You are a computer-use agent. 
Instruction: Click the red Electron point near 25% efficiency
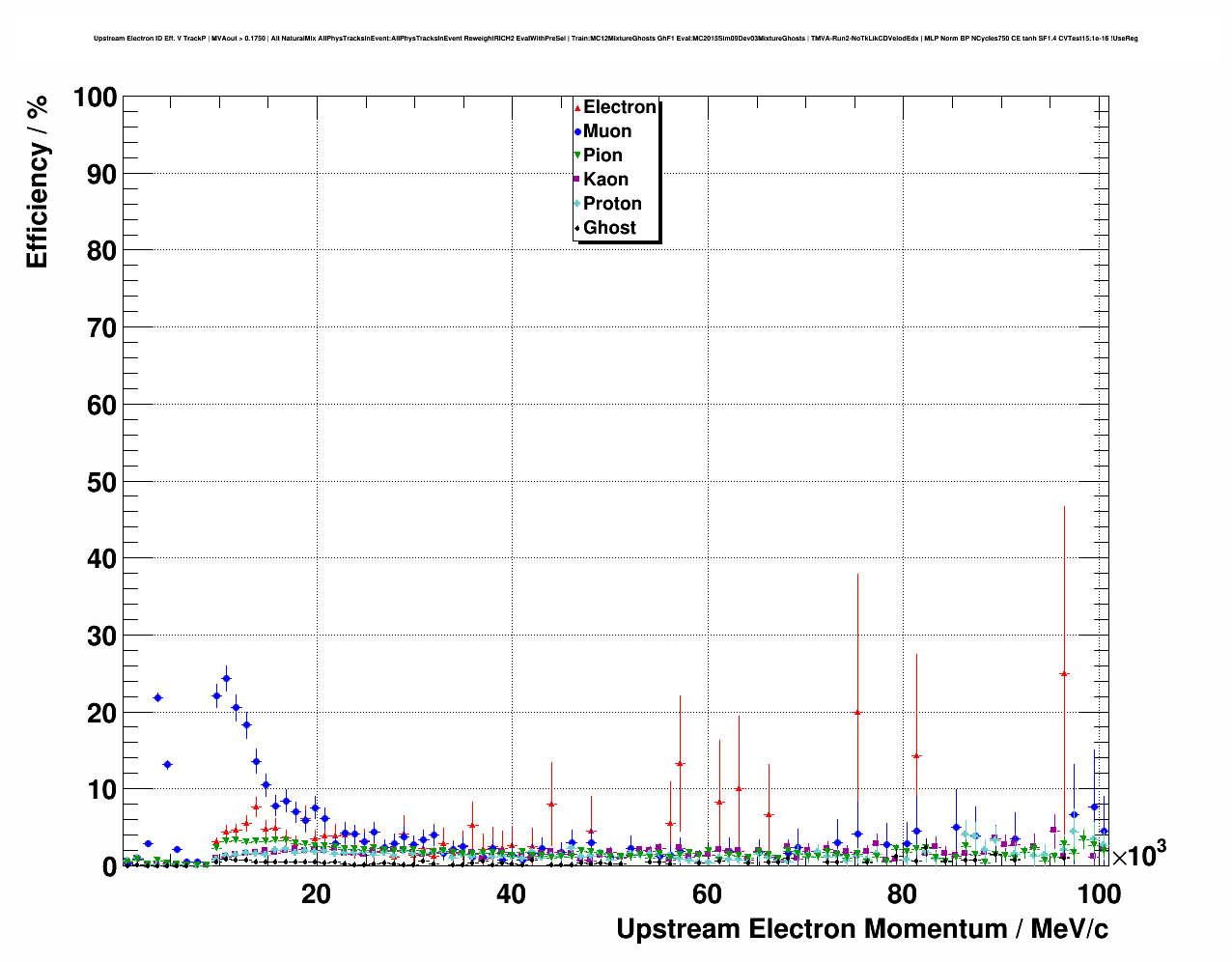click(x=1064, y=674)
